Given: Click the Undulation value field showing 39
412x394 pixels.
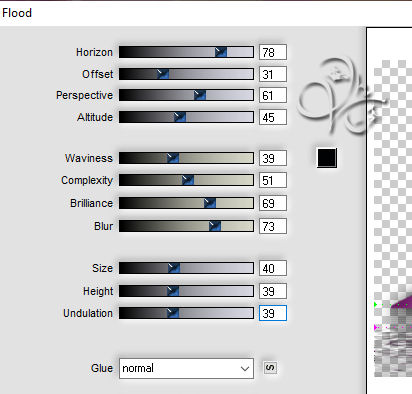Looking at the screenshot, I should 273,313.
